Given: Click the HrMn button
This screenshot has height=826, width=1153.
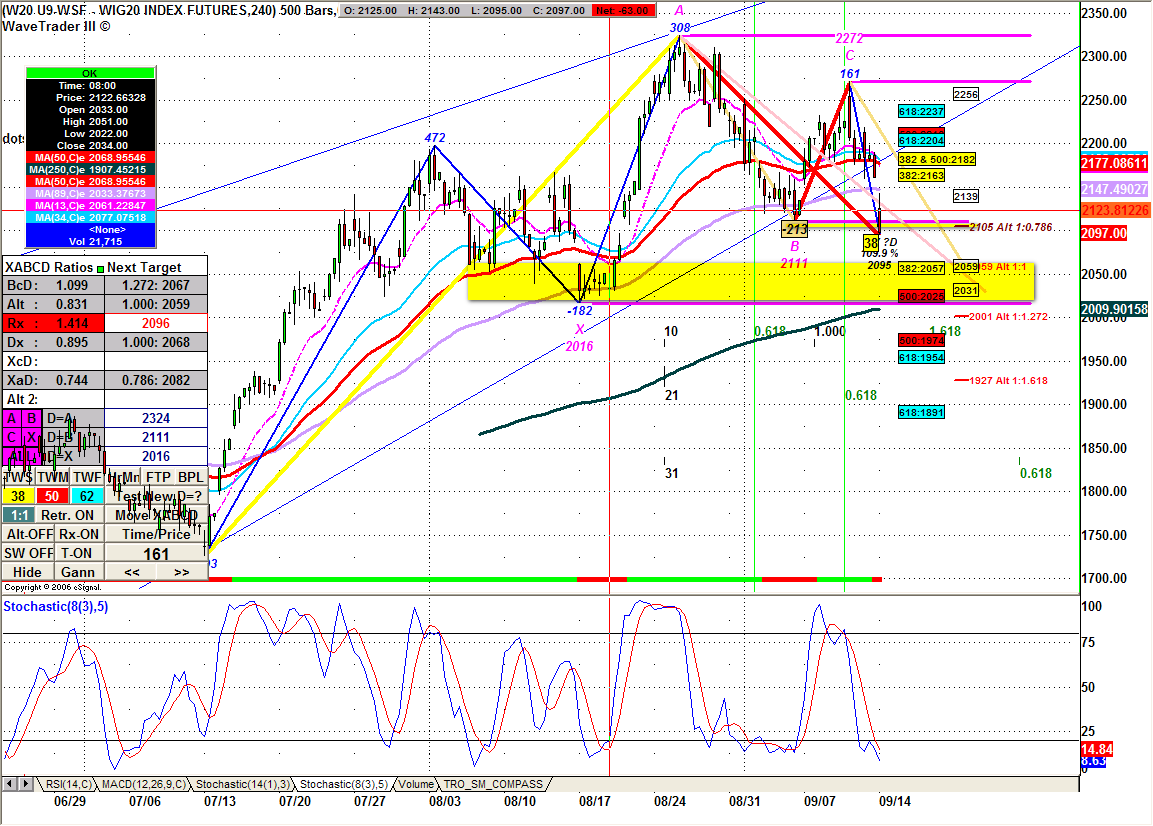Looking at the screenshot, I should 123,477.
